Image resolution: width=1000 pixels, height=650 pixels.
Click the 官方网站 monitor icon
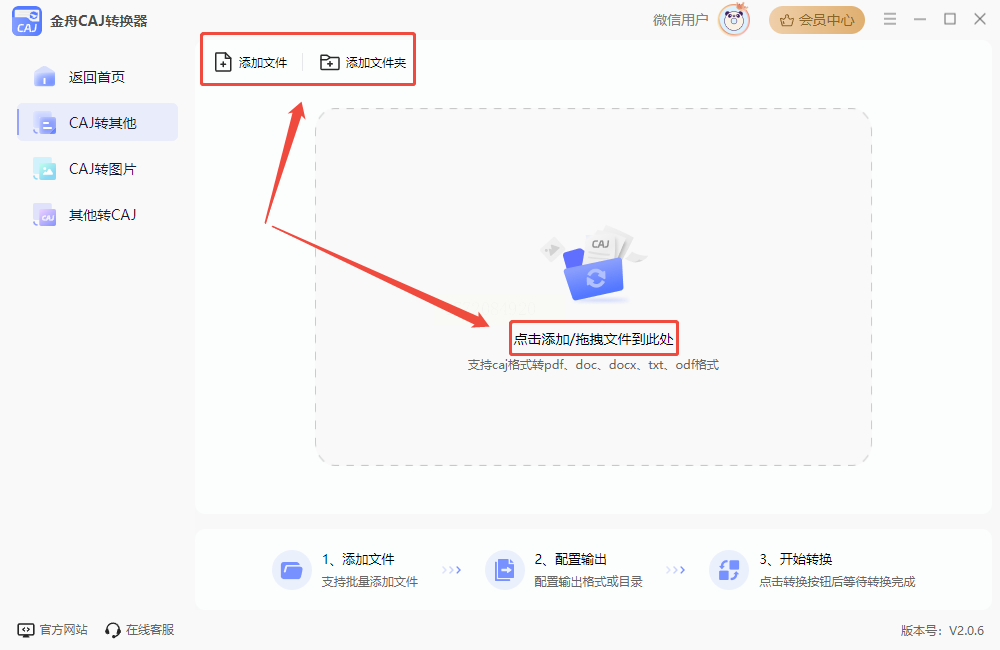(x=26, y=630)
